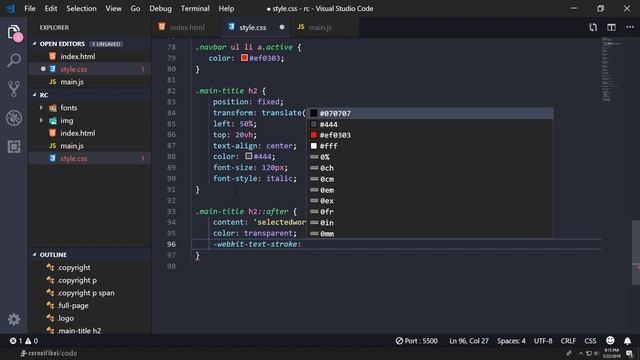Screen dimensions: 640x360
Task: Click the red swatch on line 79
Action: click(244, 58)
